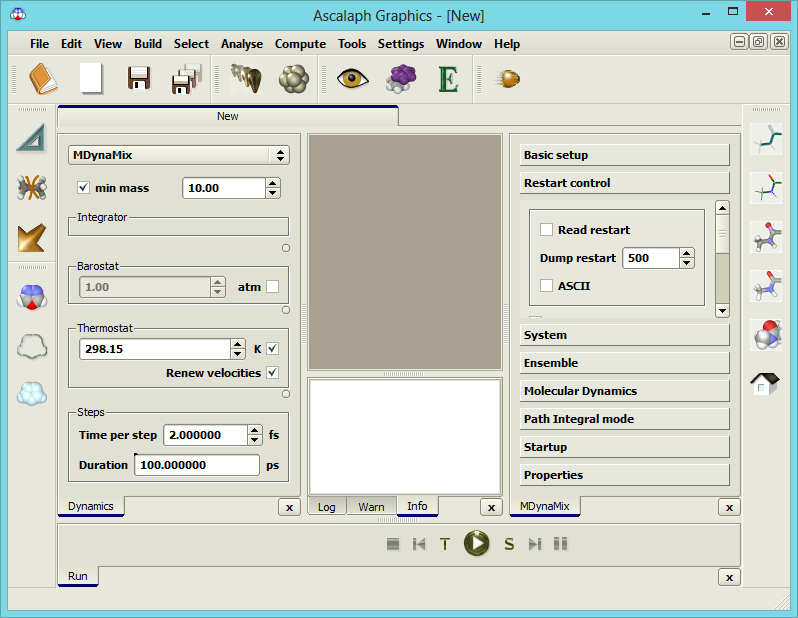
Task: Click the Duration input field
Action: point(196,465)
